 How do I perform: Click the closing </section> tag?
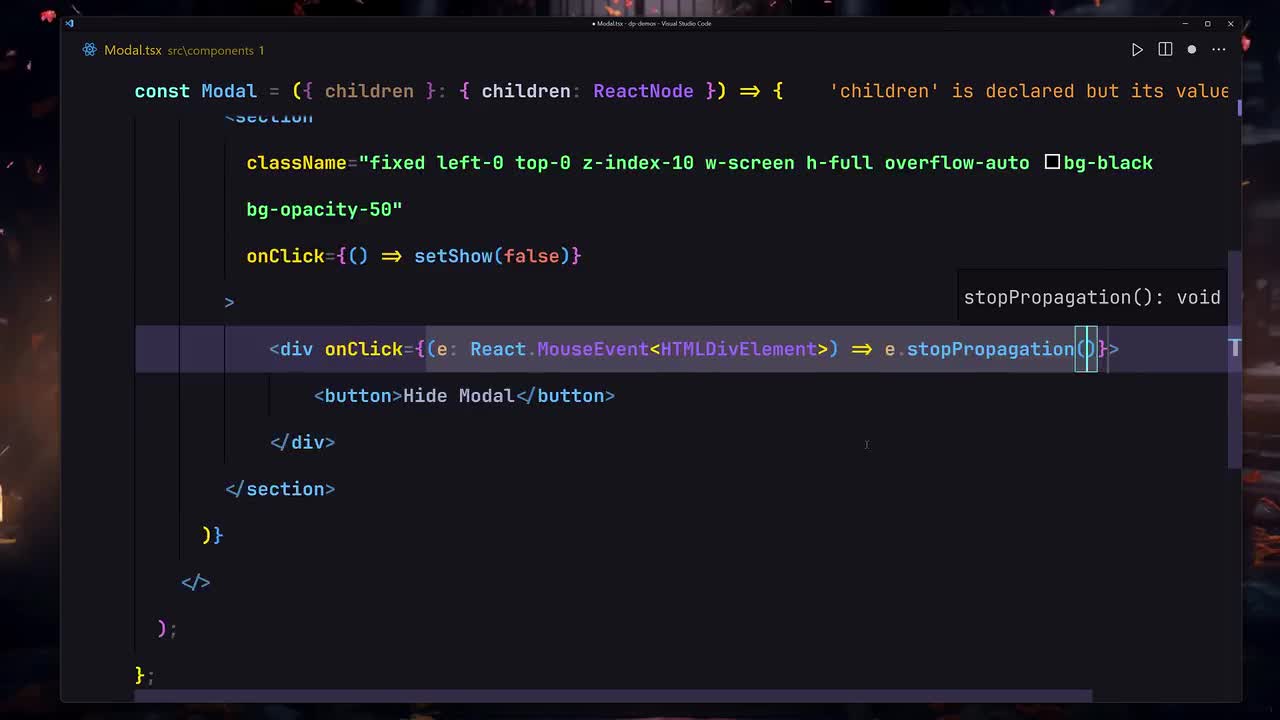[x=280, y=489]
